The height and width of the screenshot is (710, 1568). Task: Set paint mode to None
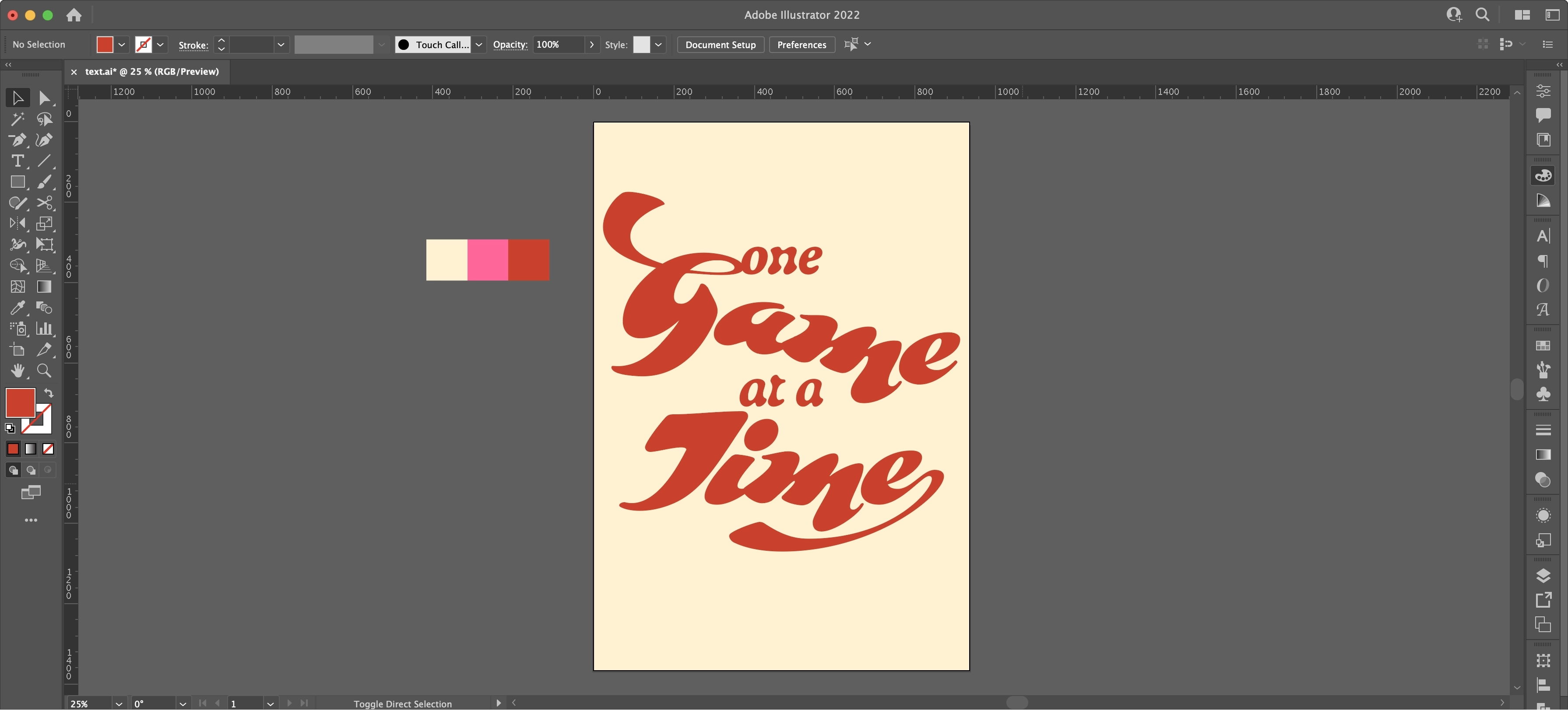(48, 449)
